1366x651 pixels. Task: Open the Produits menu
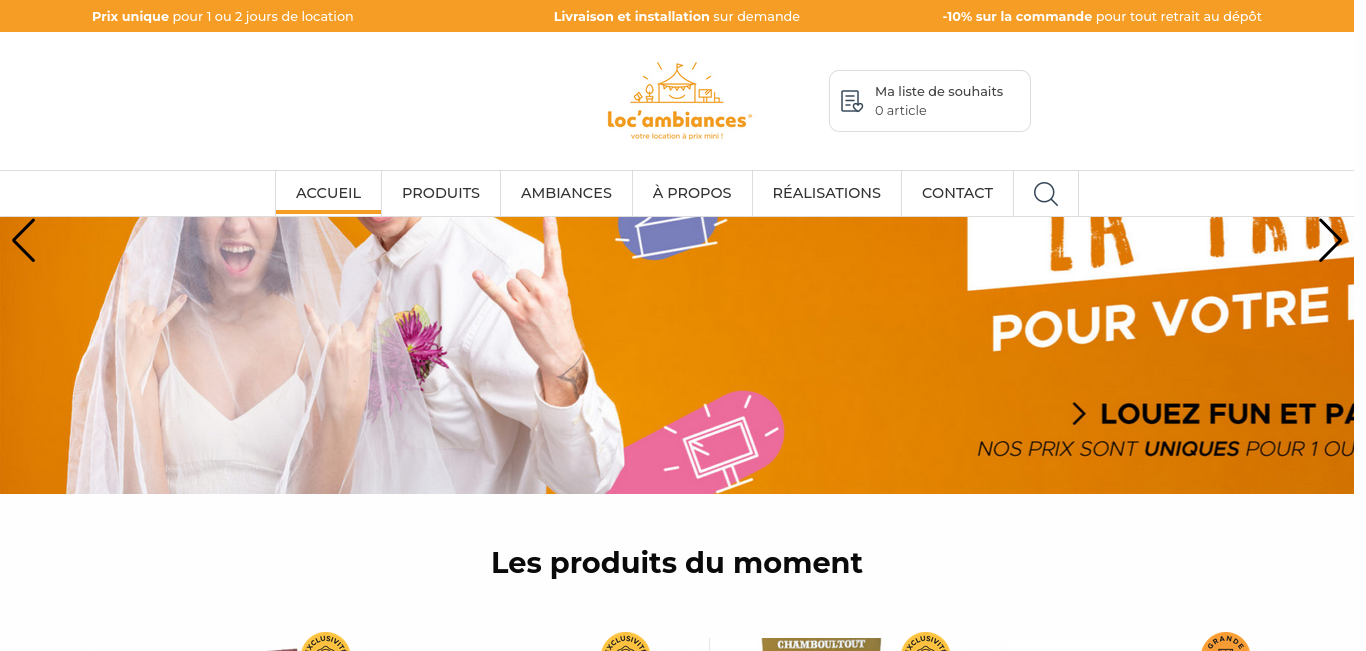click(441, 193)
